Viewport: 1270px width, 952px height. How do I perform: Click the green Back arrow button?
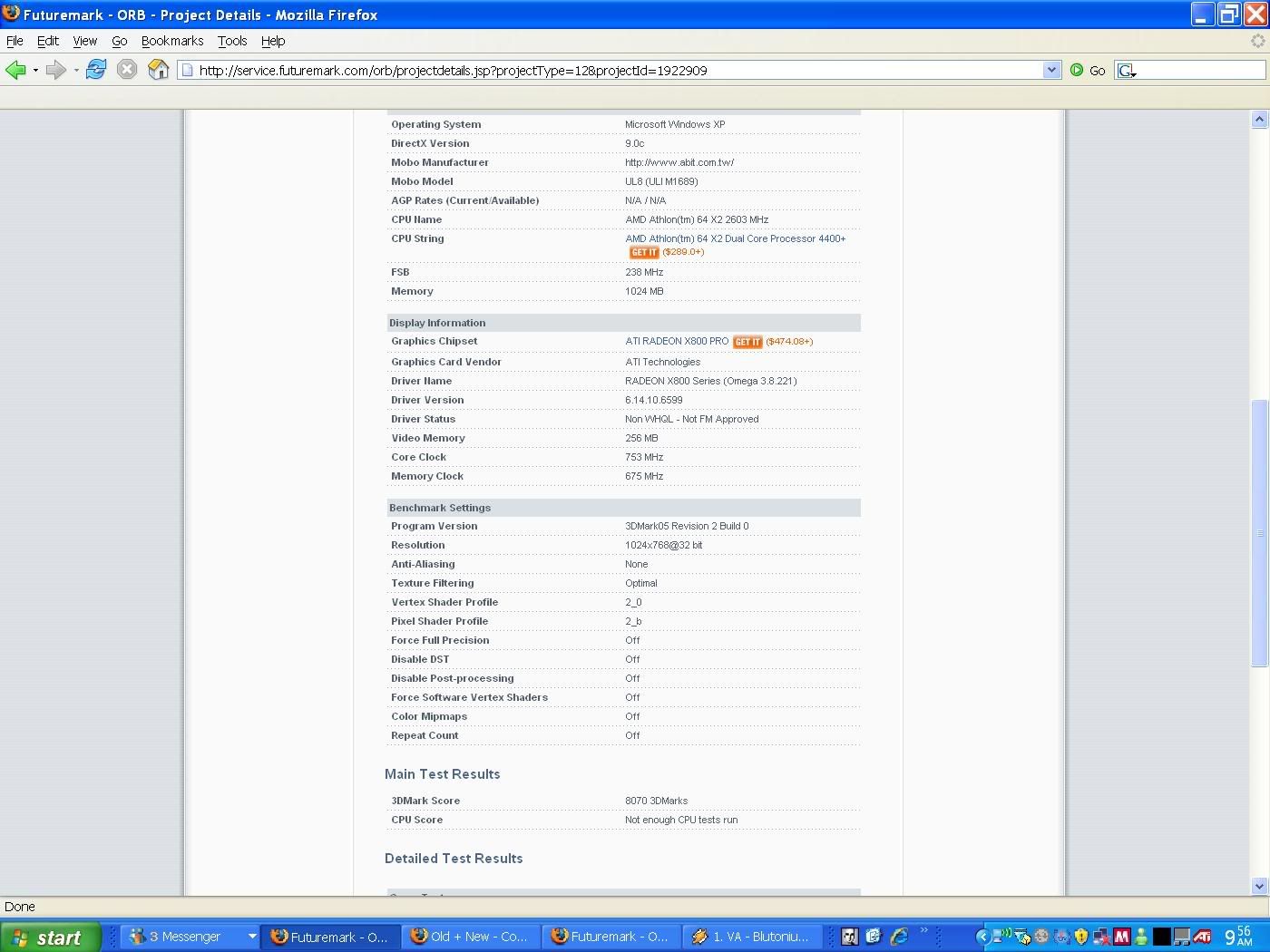pos(15,70)
